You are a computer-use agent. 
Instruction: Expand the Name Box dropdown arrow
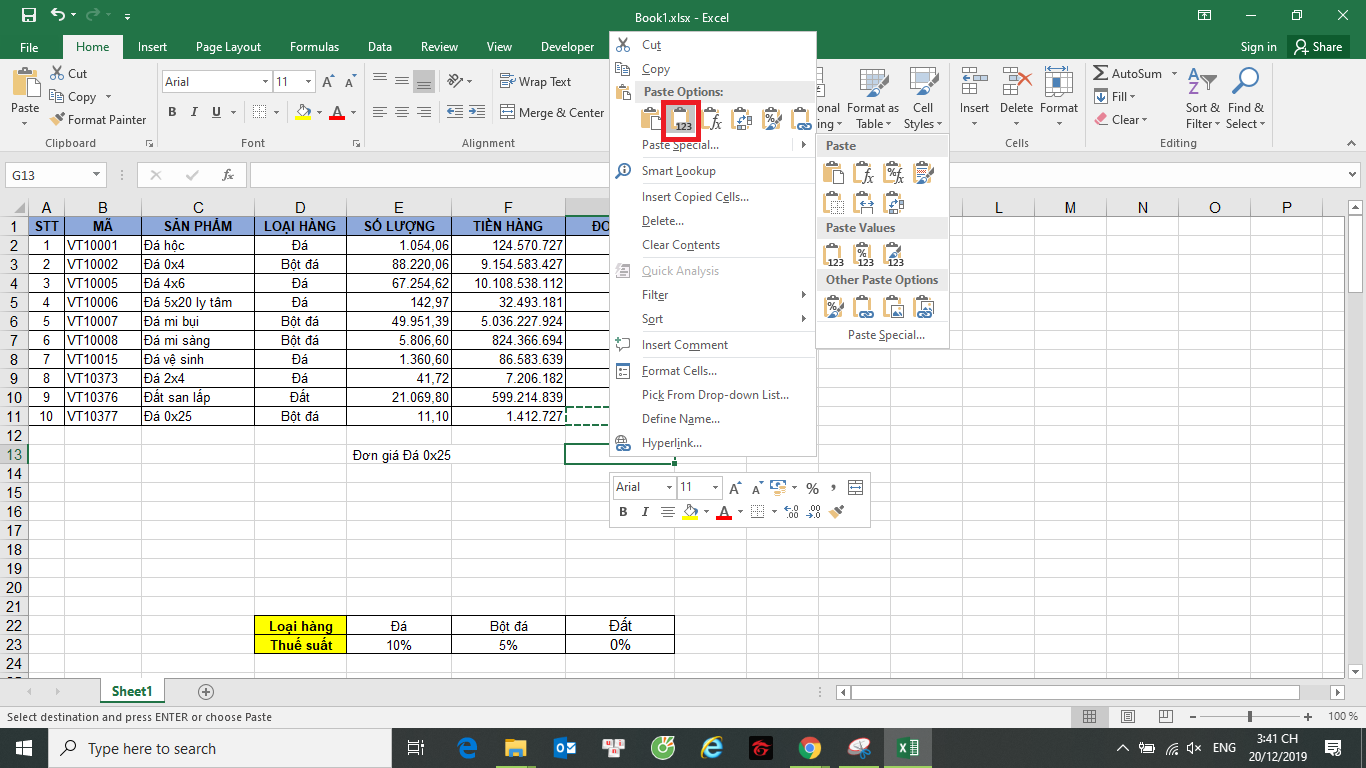97,175
